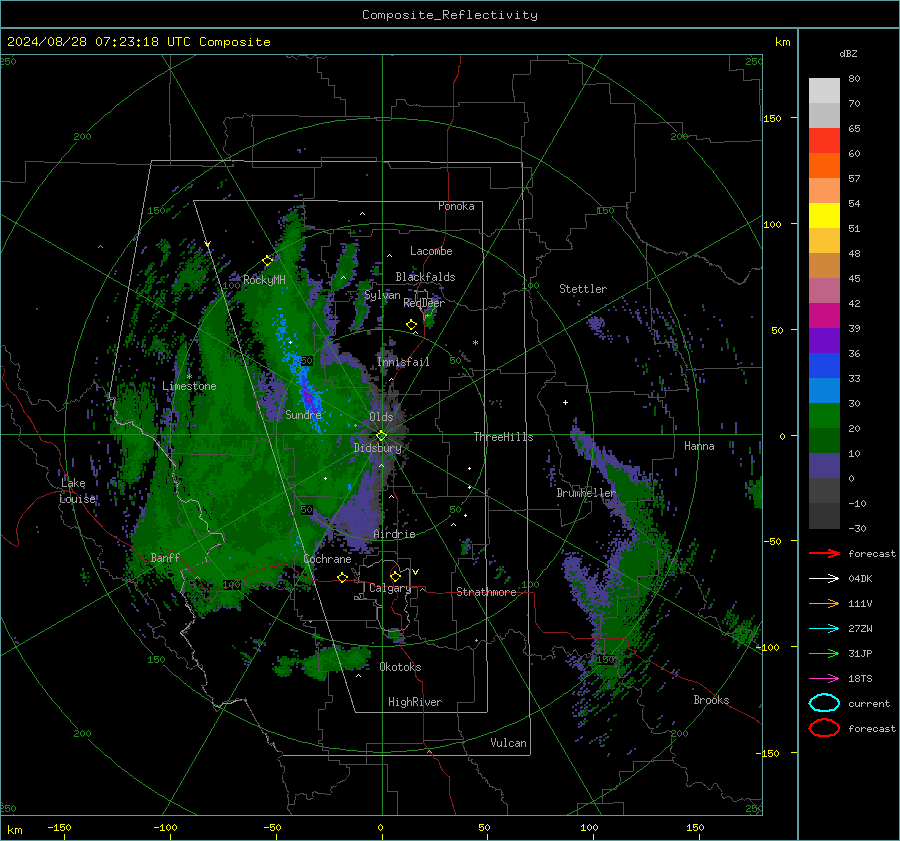Click the Composite_Reflectivity title
This screenshot has height=841, width=900.
(450, 15)
